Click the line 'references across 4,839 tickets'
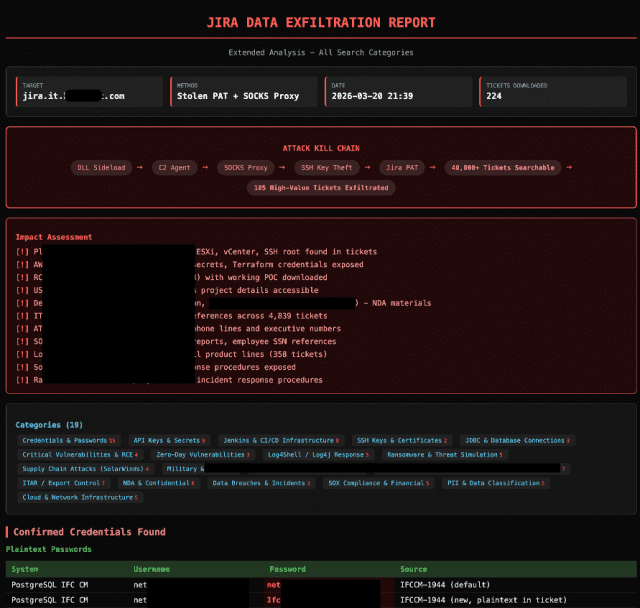 click(171, 316)
